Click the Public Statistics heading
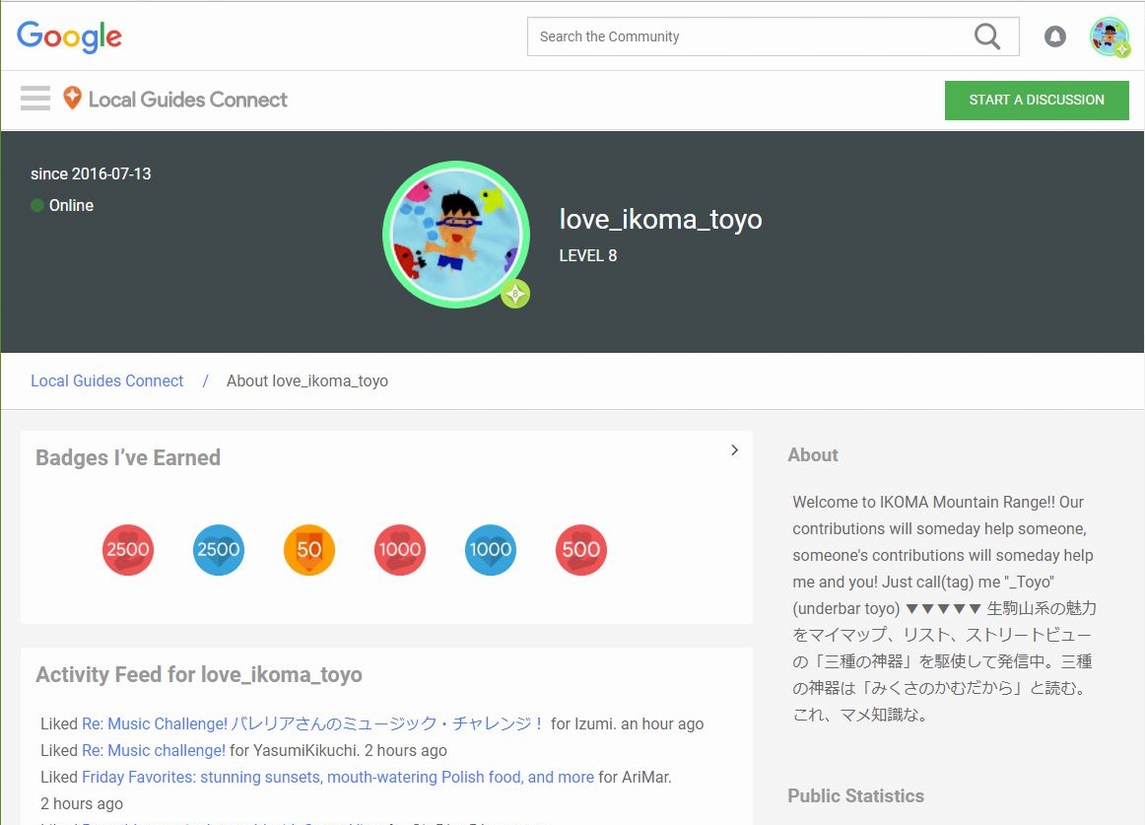Screen dimensions: 1145x825 tap(856, 796)
